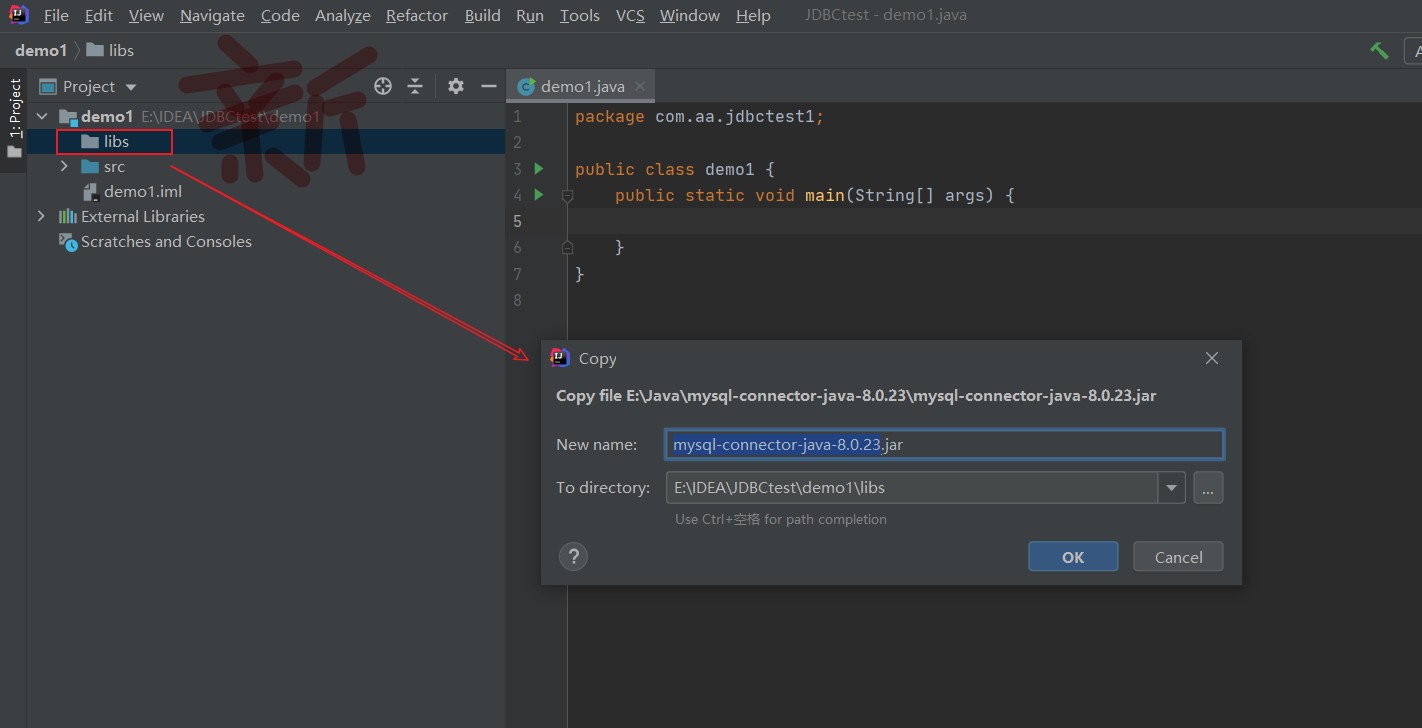Click the New name input field

pyautogui.click(x=944, y=444)
